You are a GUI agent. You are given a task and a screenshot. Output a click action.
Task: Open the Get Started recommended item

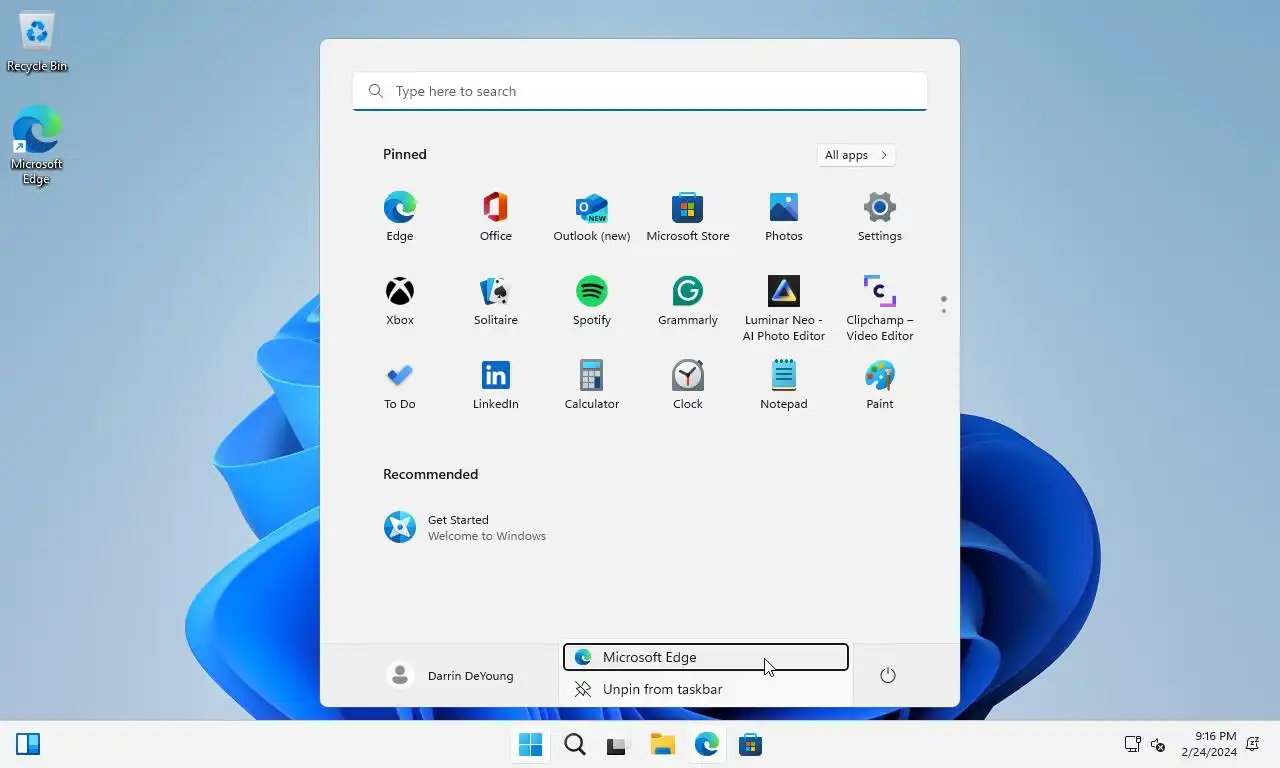465,527
